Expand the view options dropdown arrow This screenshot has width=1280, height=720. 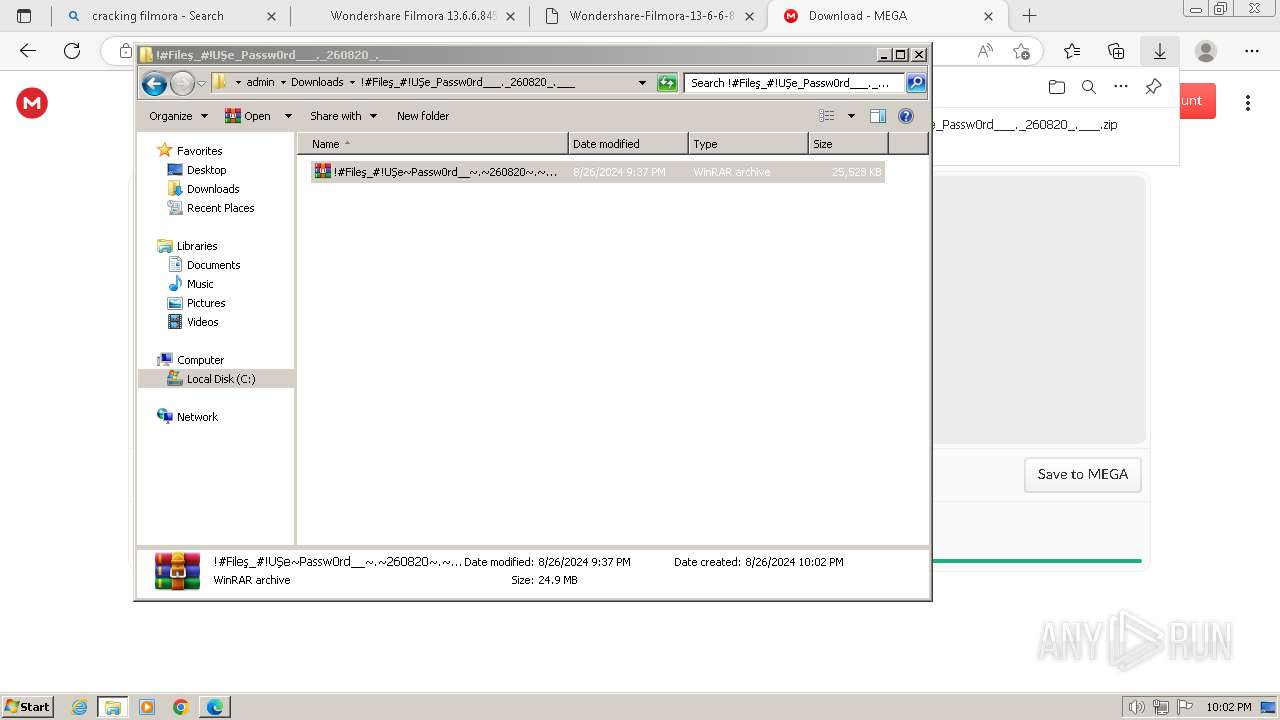(x=851, y=116)
